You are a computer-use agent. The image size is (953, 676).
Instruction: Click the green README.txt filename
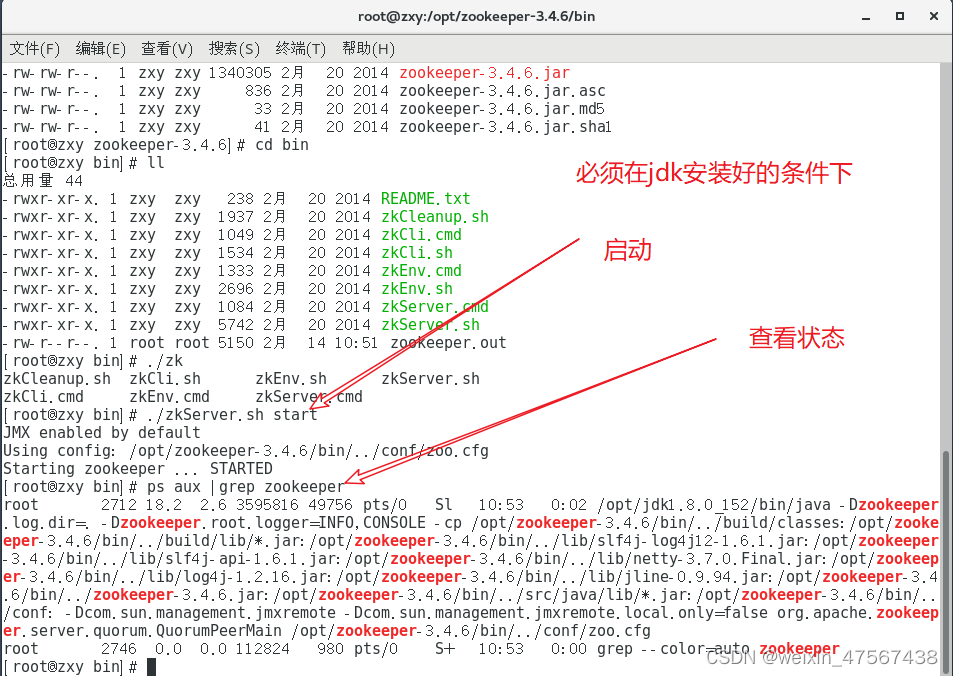coord(425,199)
